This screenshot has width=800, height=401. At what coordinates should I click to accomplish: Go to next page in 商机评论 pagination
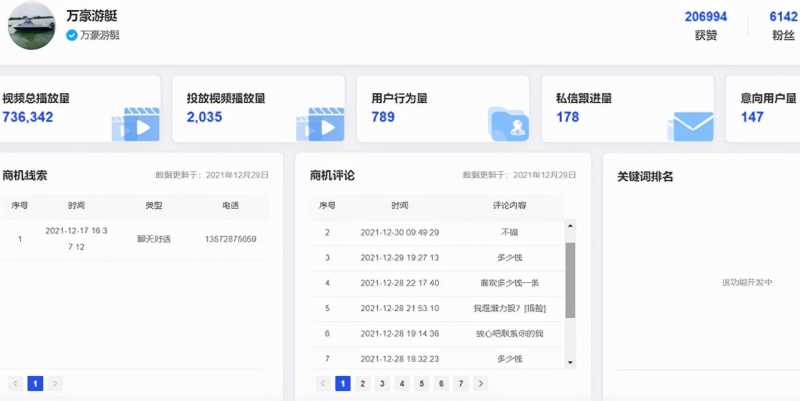click(x=480, y=384)
